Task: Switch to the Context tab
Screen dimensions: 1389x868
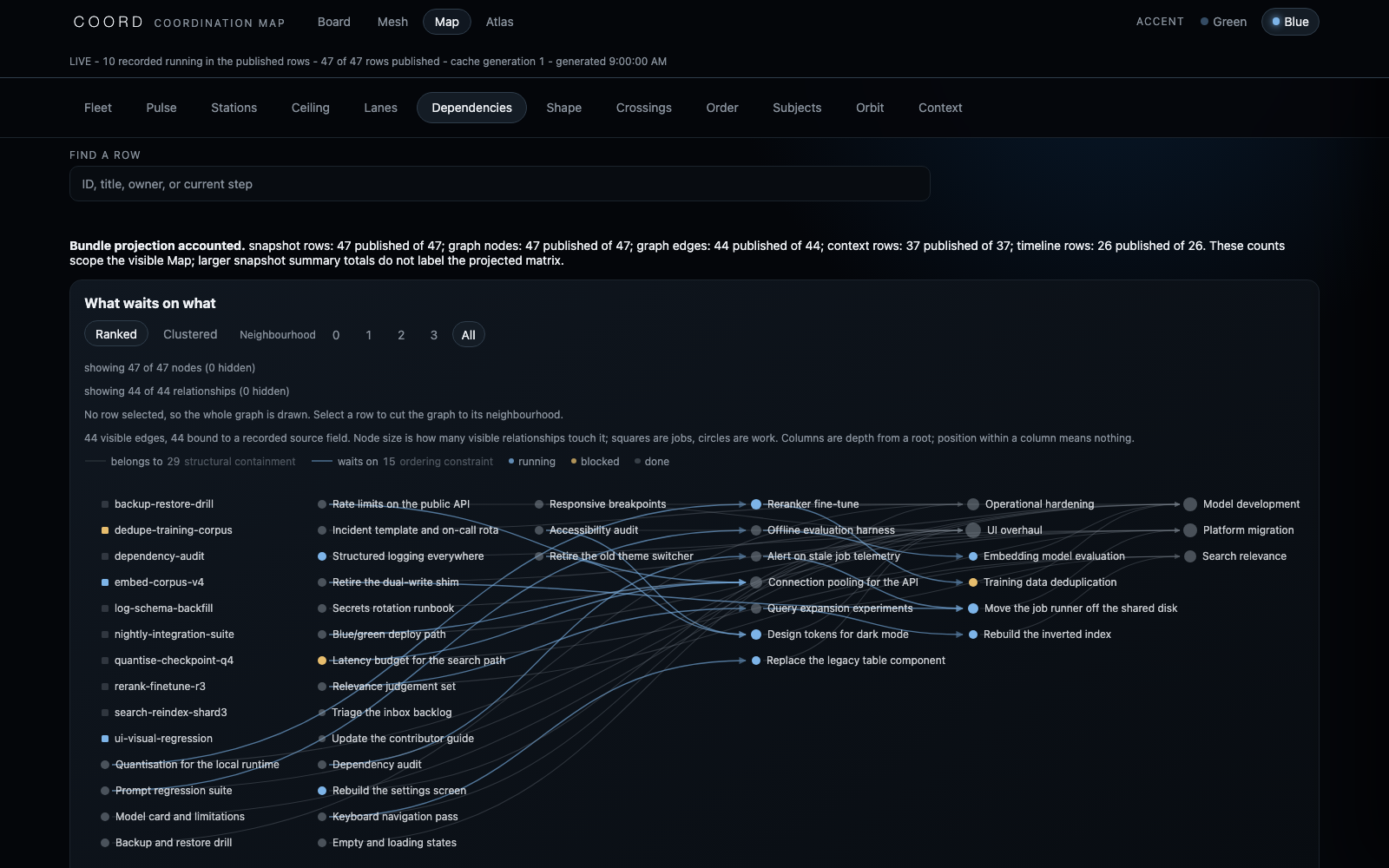Action: pyautogui.click(x=940, y=108)
